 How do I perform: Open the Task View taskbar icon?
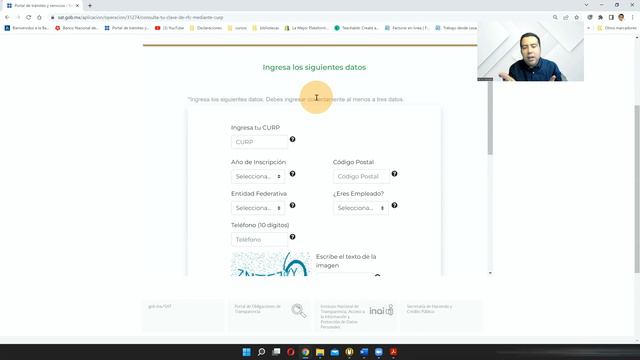tap(276, 352)
